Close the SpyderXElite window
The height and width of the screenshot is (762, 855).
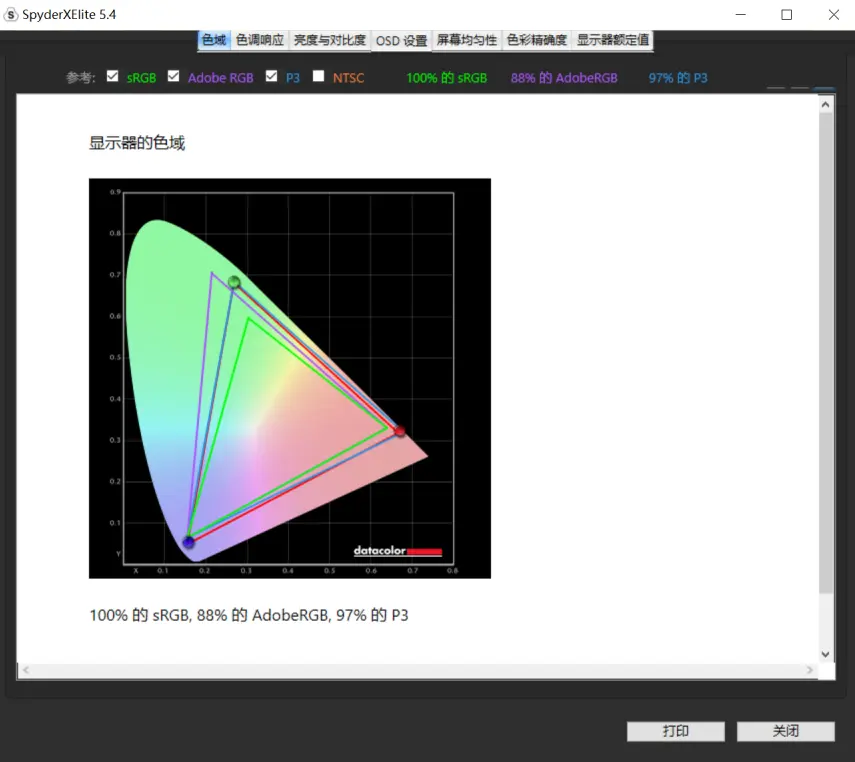pyautogui.click(x=834, y=15)
